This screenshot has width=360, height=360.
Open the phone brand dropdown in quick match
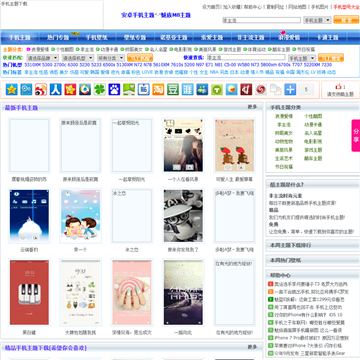pyautogui.click(x=43, y=58)
